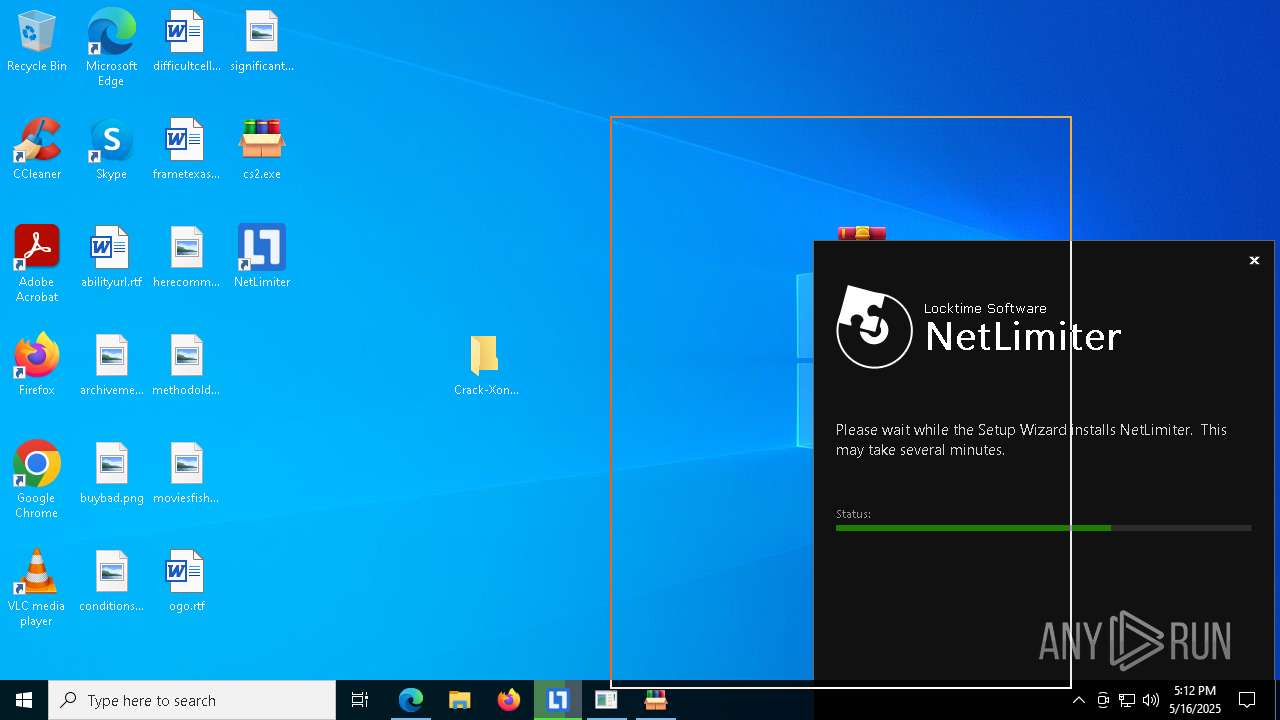Viewport: 1280px width, 720px height.
Task: Open Firefox desktop shortcut
Action: tap(37, 366)
